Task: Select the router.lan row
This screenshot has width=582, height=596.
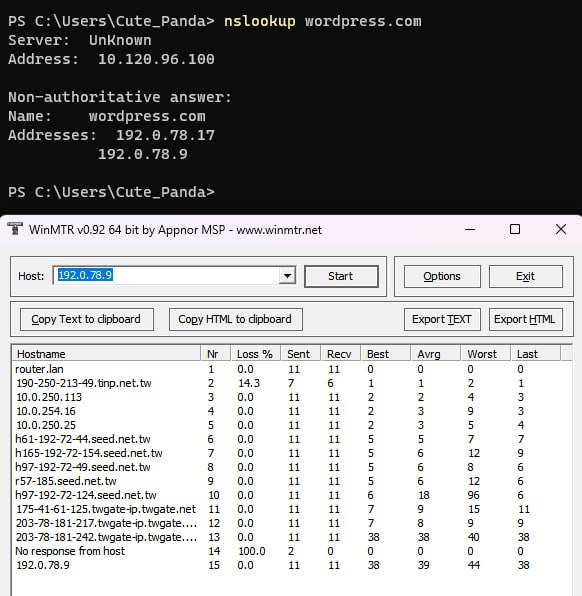Action: point(291,369)
